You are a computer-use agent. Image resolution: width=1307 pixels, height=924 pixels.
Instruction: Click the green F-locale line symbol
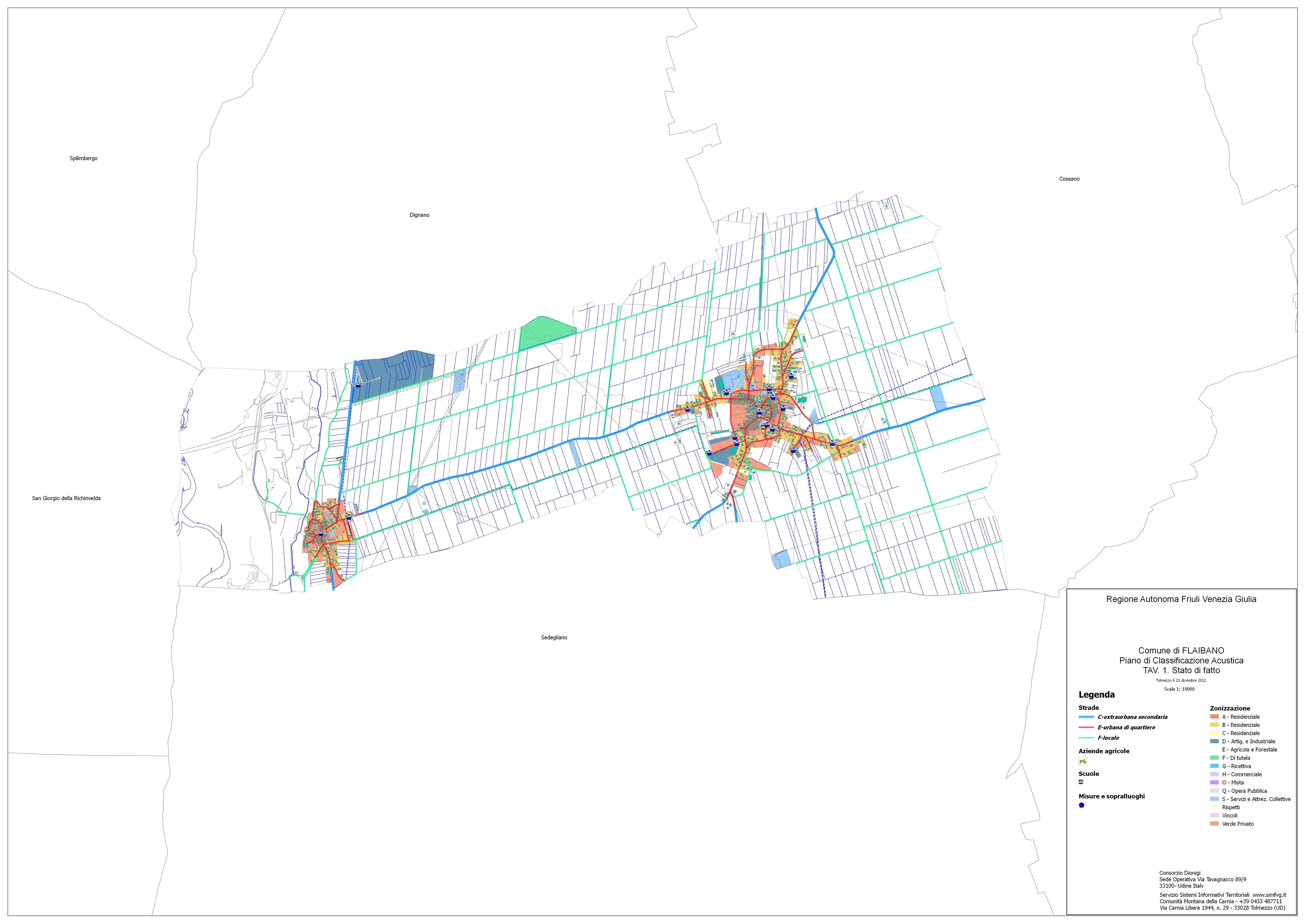(1086, 738)
